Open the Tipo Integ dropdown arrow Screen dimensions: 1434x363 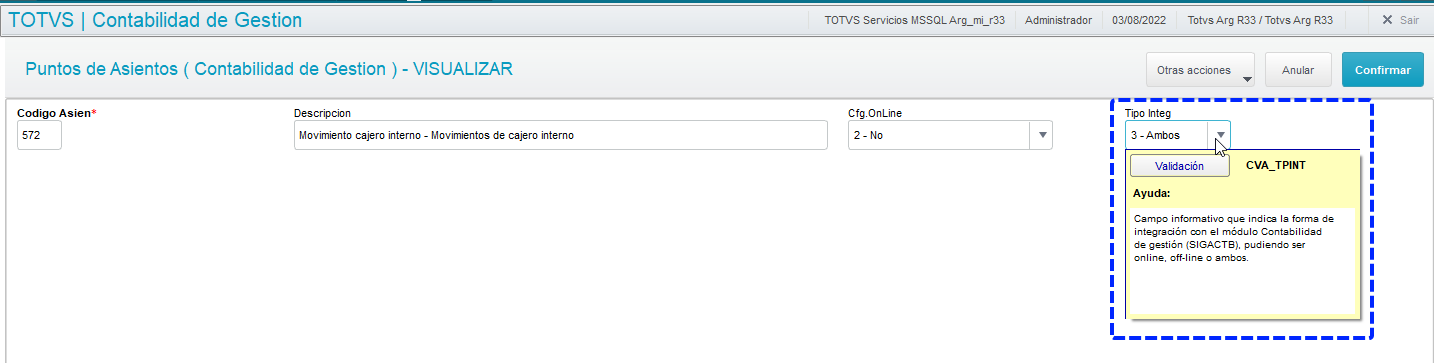(1220, 135)
